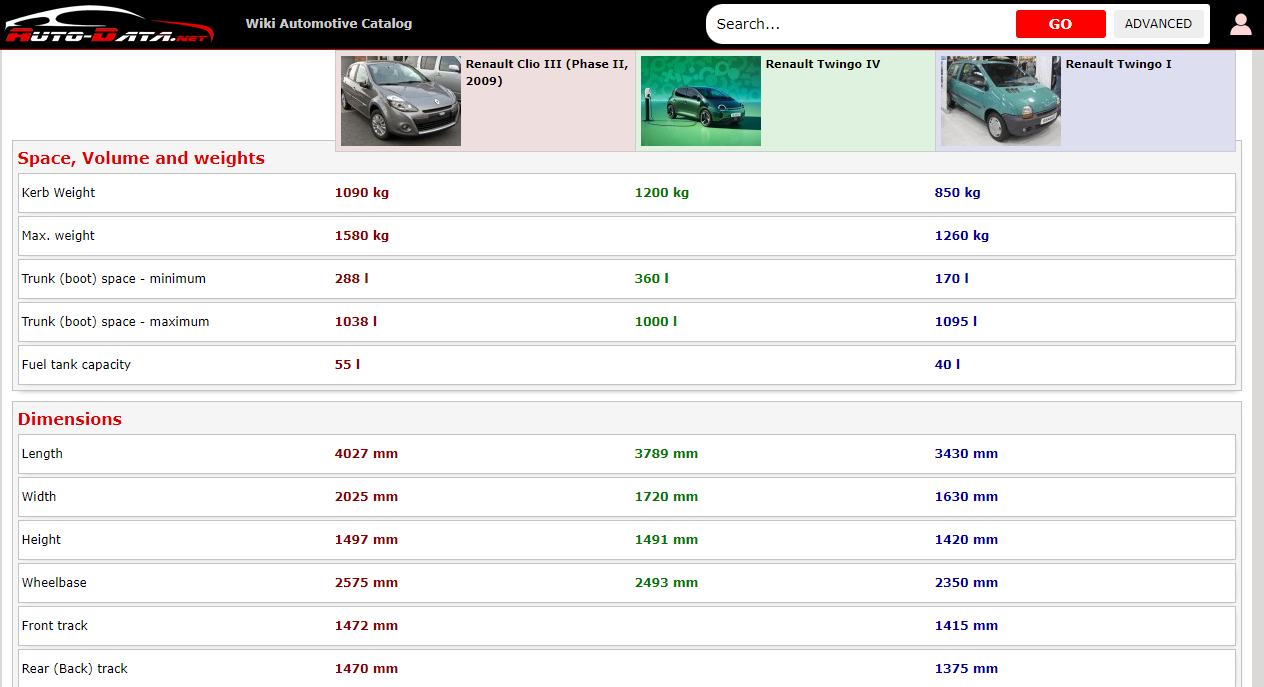Click the Fuel tank capacity row label

(x=76, y=365)
